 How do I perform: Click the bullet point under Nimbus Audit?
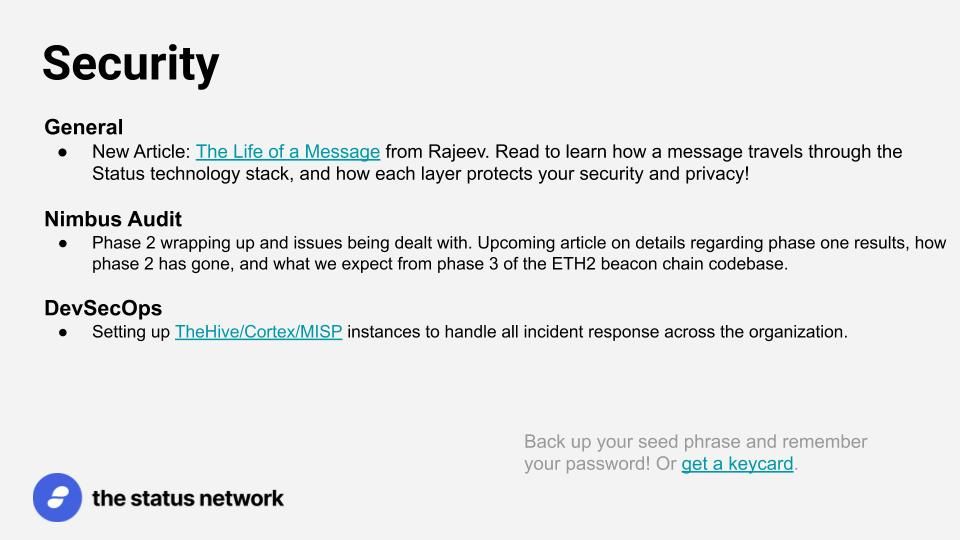coord(63,243)
